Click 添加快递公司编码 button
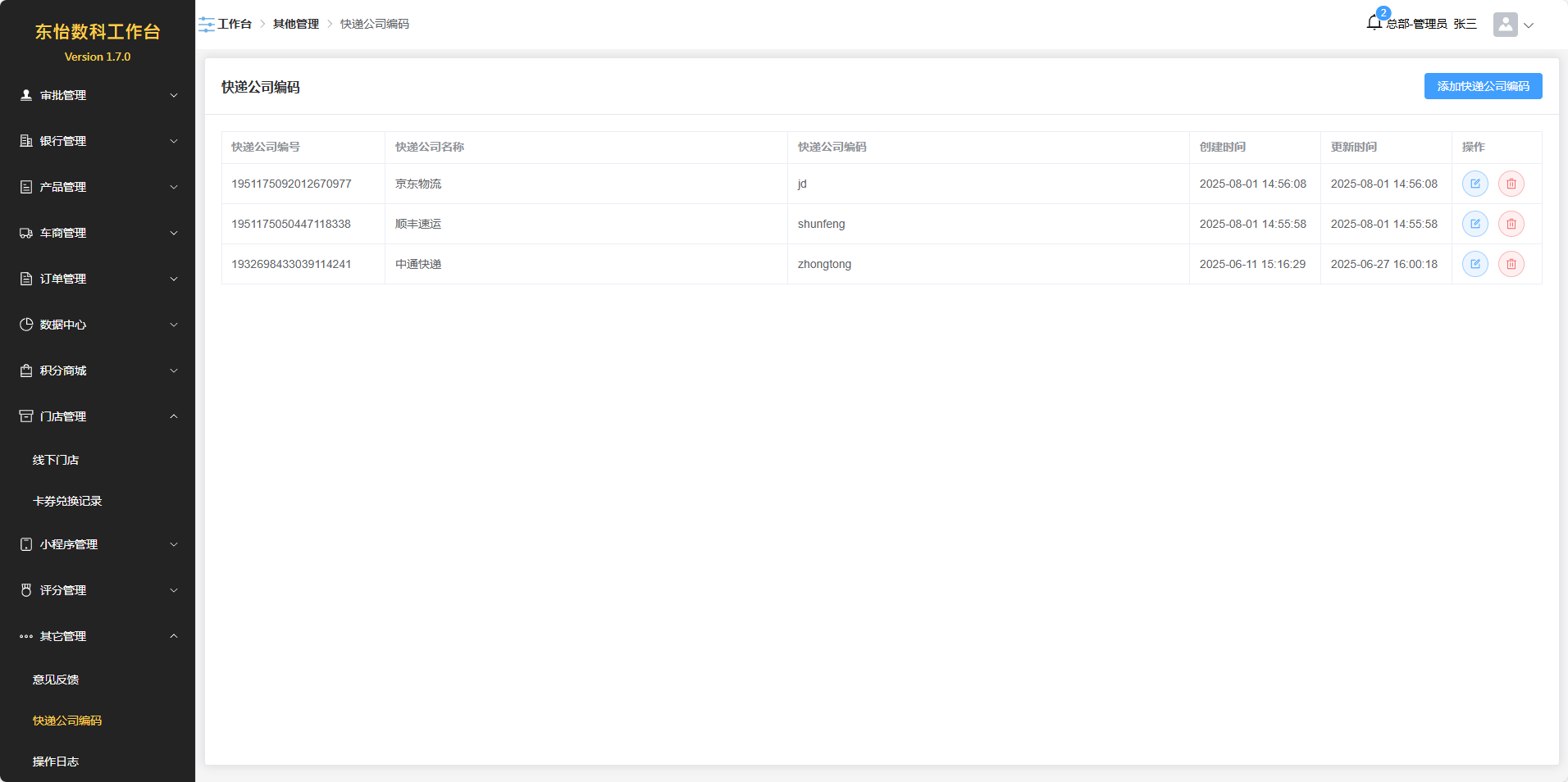The height and width of the screenshot is (782, 1568). tap(1483, 86)
